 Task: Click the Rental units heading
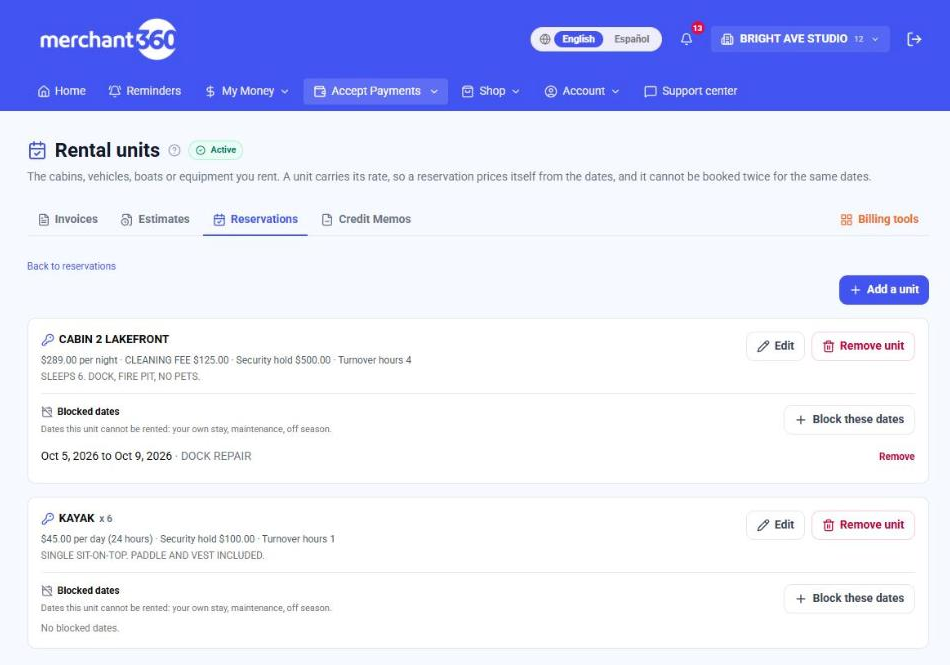[x=107, y=150]
